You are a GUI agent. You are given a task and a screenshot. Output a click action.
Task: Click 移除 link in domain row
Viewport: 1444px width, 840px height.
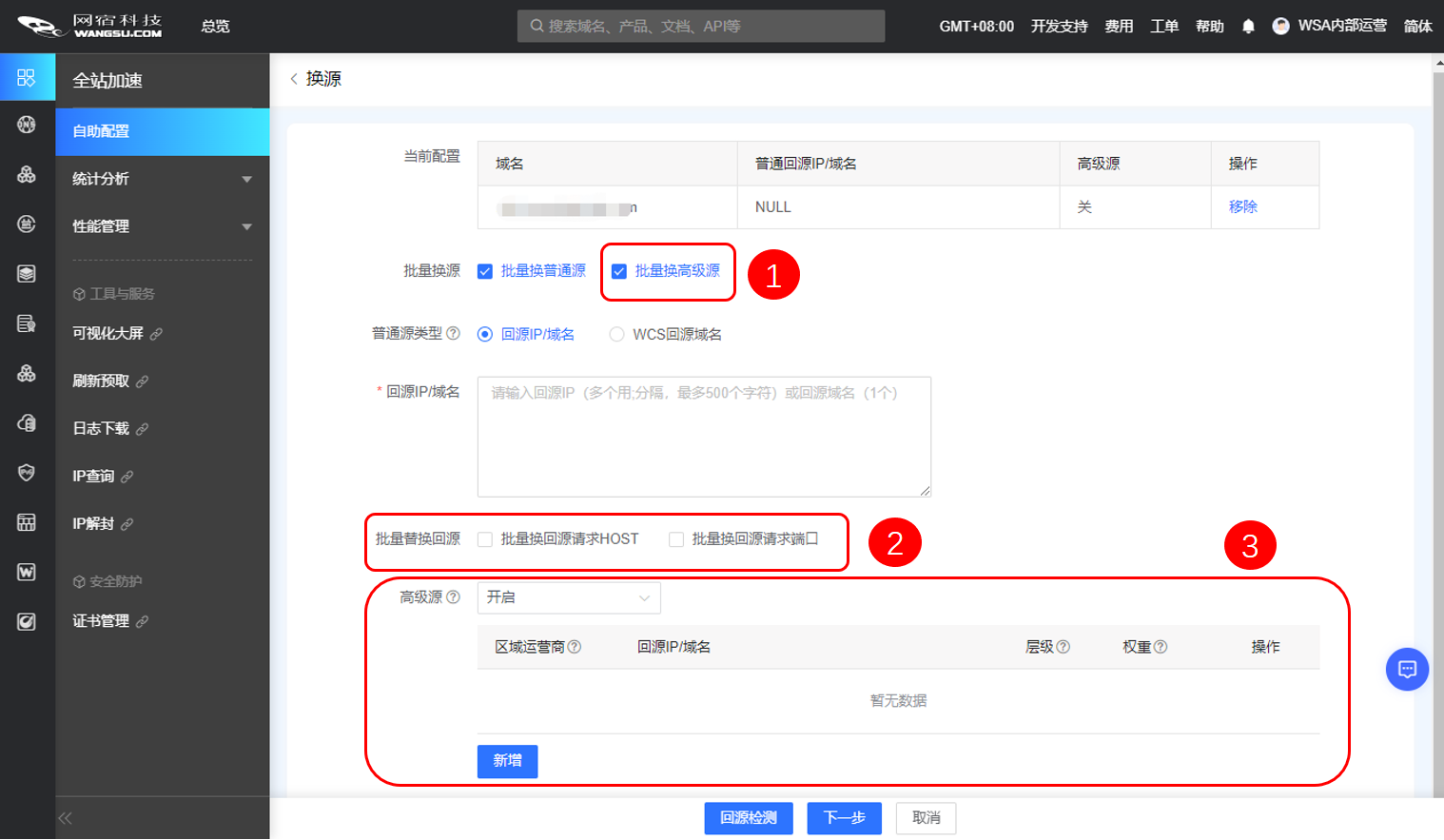point(1242,206)
